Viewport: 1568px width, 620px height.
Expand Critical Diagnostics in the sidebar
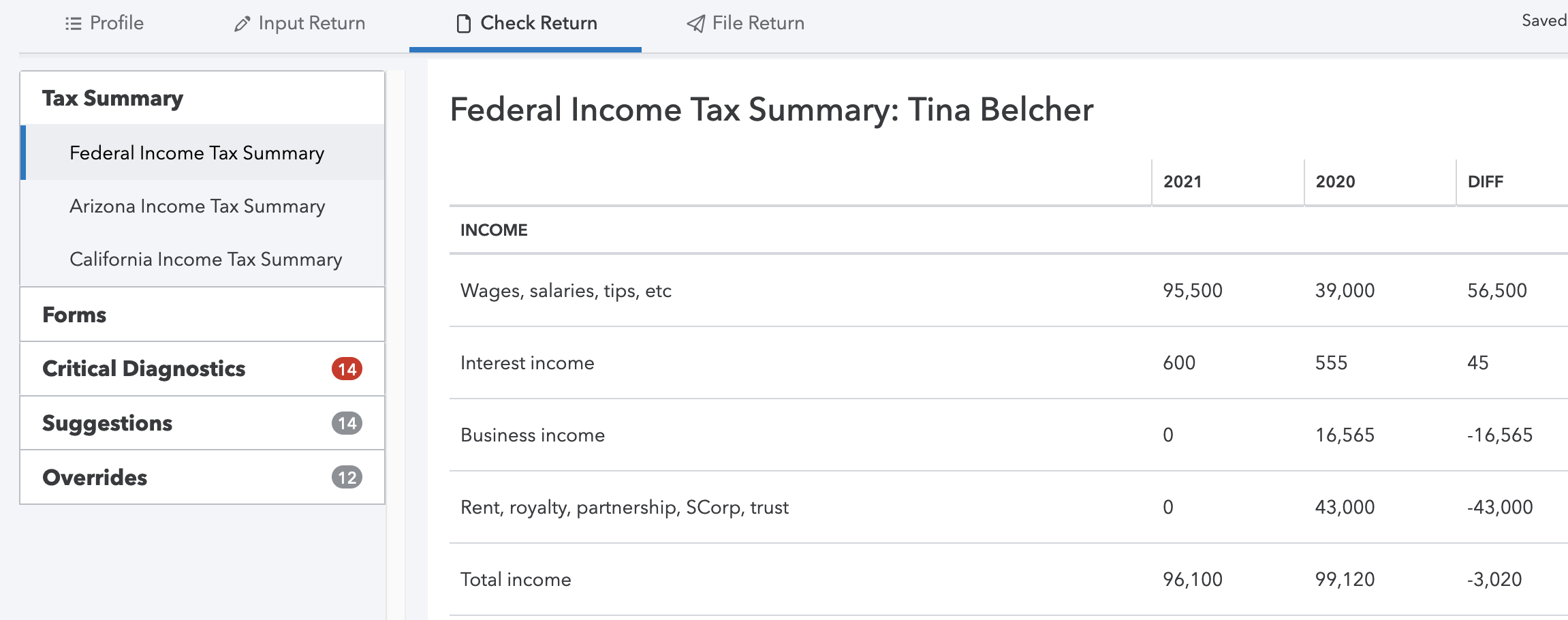[x=143, y=369]
